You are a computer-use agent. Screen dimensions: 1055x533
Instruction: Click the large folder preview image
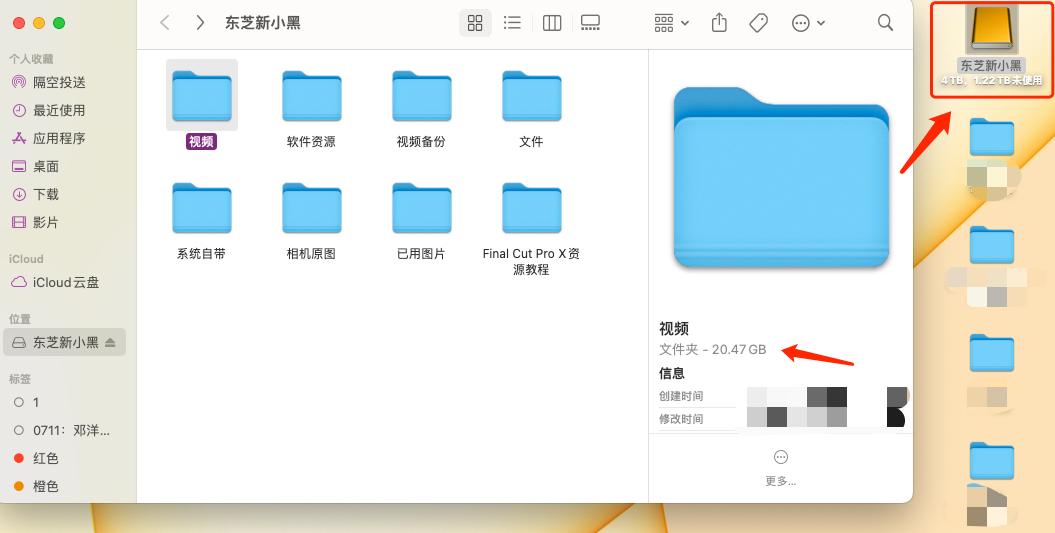[781, 177]
